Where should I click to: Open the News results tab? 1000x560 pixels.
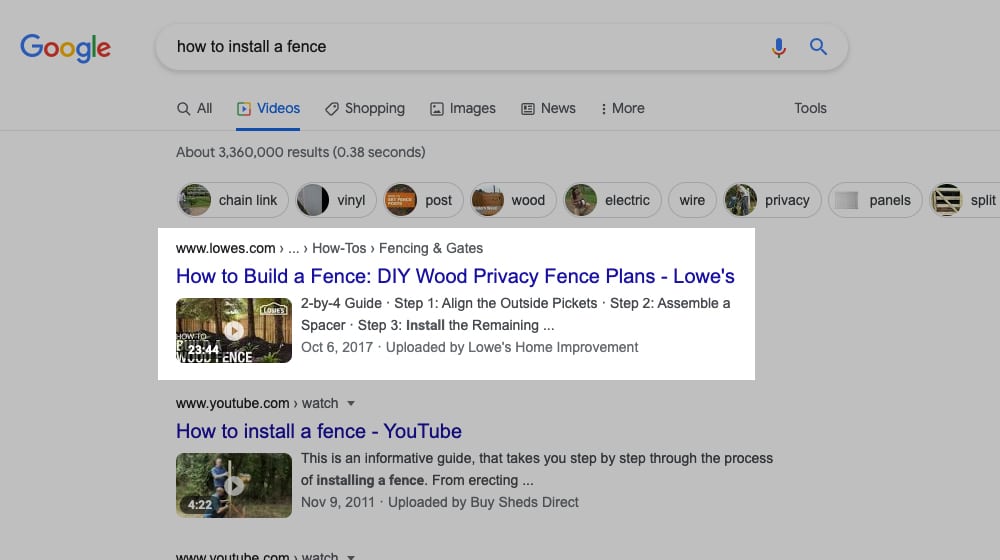pyautogui.click(x=548, y=108)
